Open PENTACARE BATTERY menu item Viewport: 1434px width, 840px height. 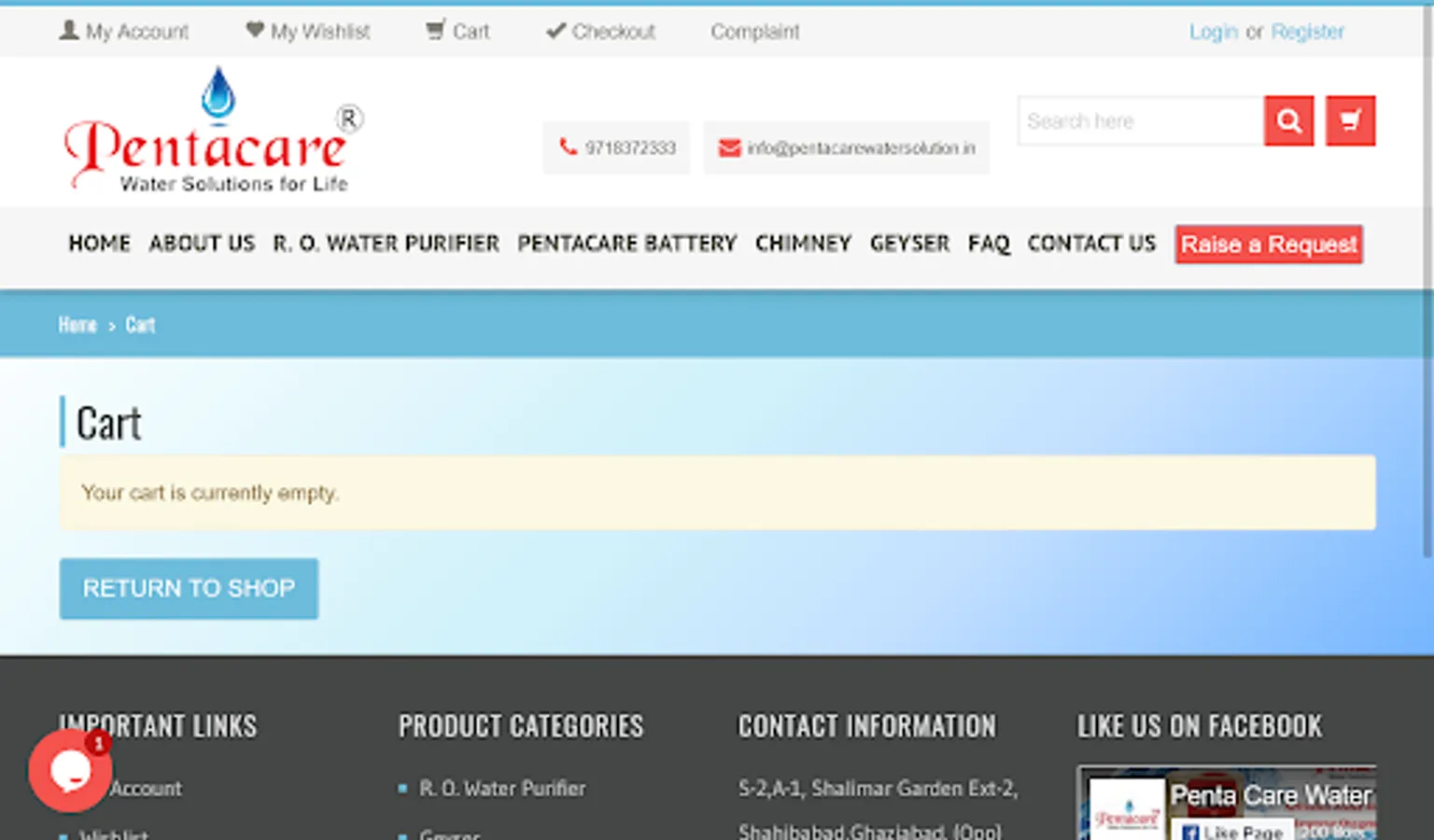click(627, 244)
